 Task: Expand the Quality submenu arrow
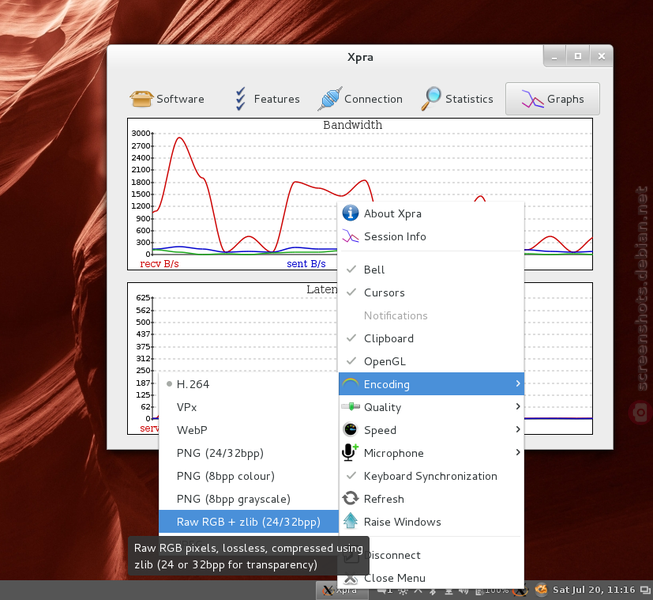[x=518, y=406]
